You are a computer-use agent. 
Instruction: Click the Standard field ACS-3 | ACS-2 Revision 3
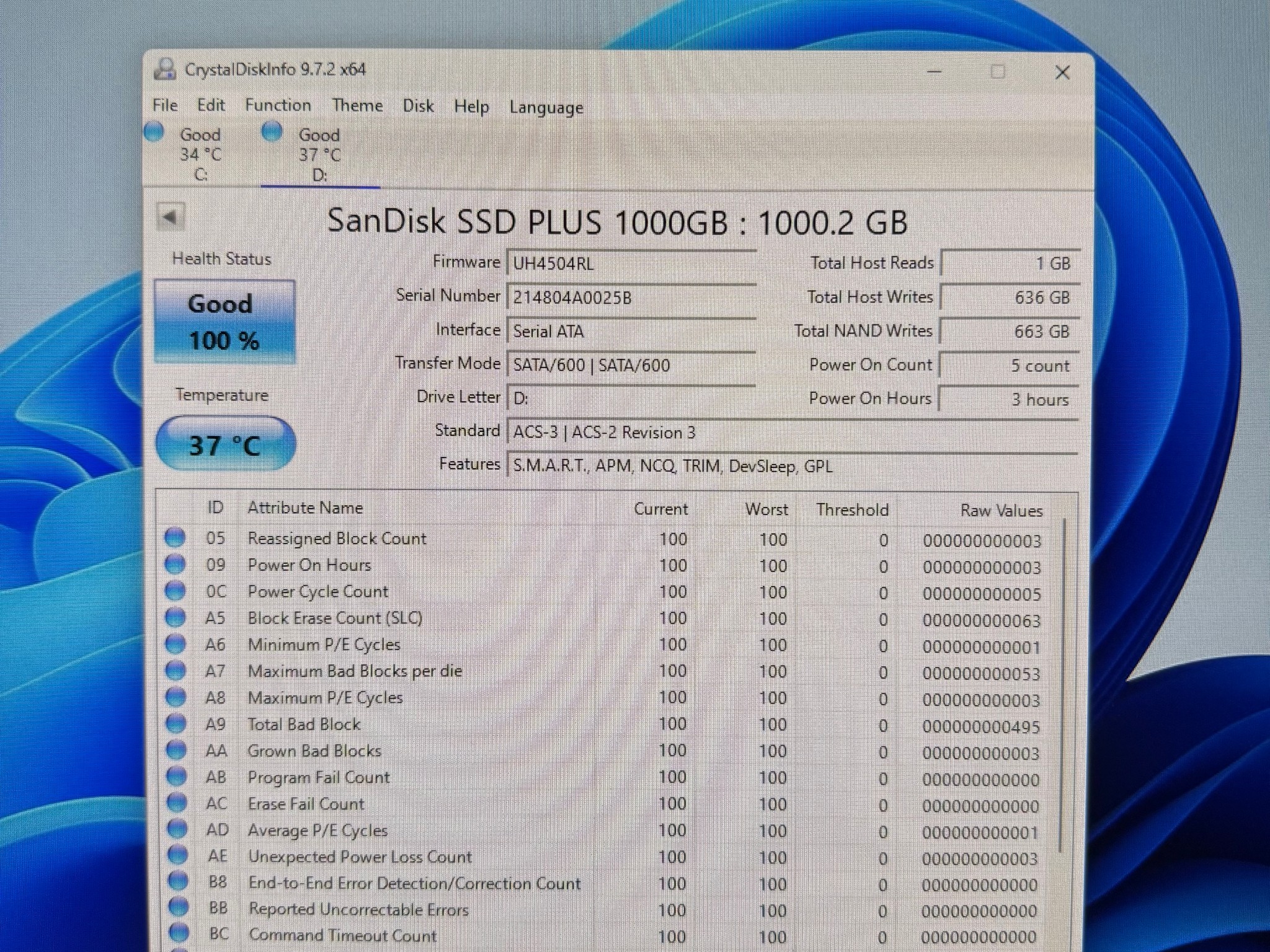point(793,432)
